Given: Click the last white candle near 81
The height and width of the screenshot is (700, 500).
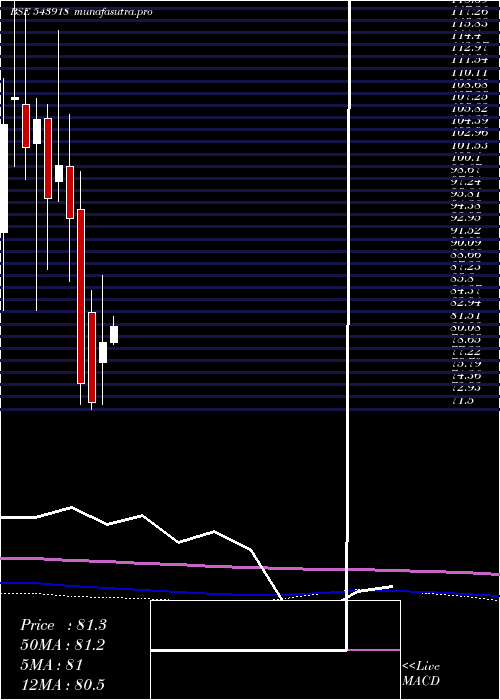Looking at the screenshot, I should point(114,334).
